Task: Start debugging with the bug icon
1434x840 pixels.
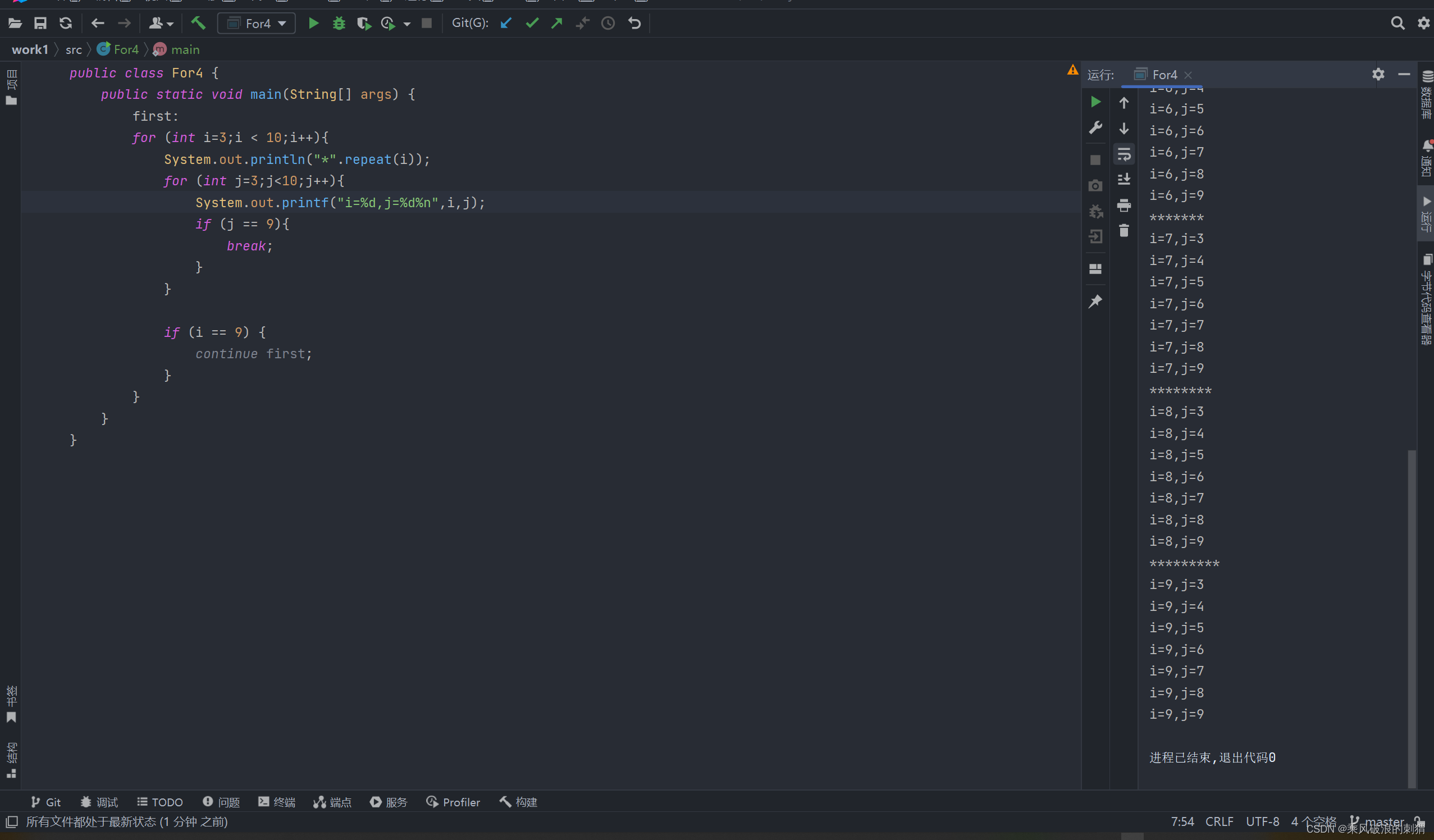Action: [339, 24]
